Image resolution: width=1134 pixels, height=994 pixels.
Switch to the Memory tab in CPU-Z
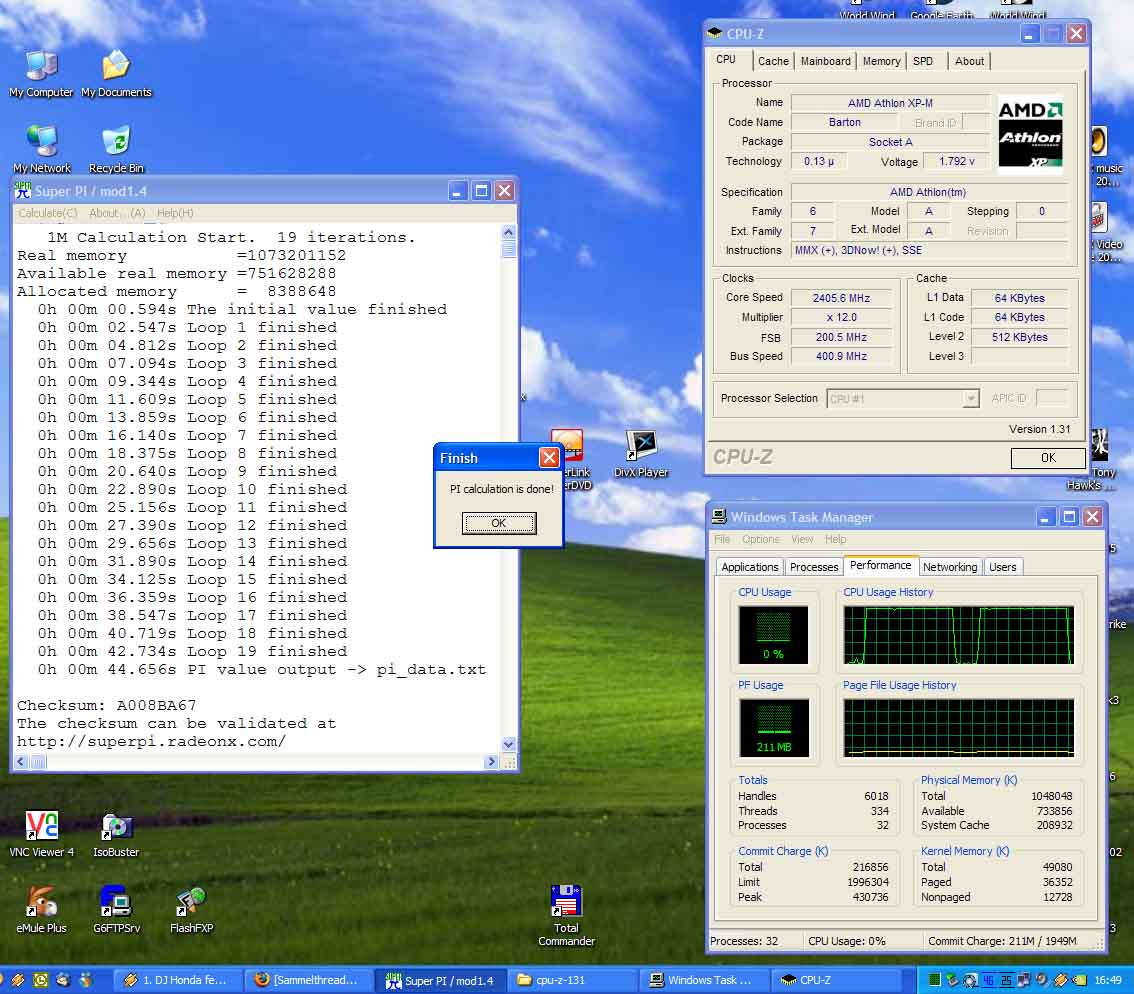[882, 61]
